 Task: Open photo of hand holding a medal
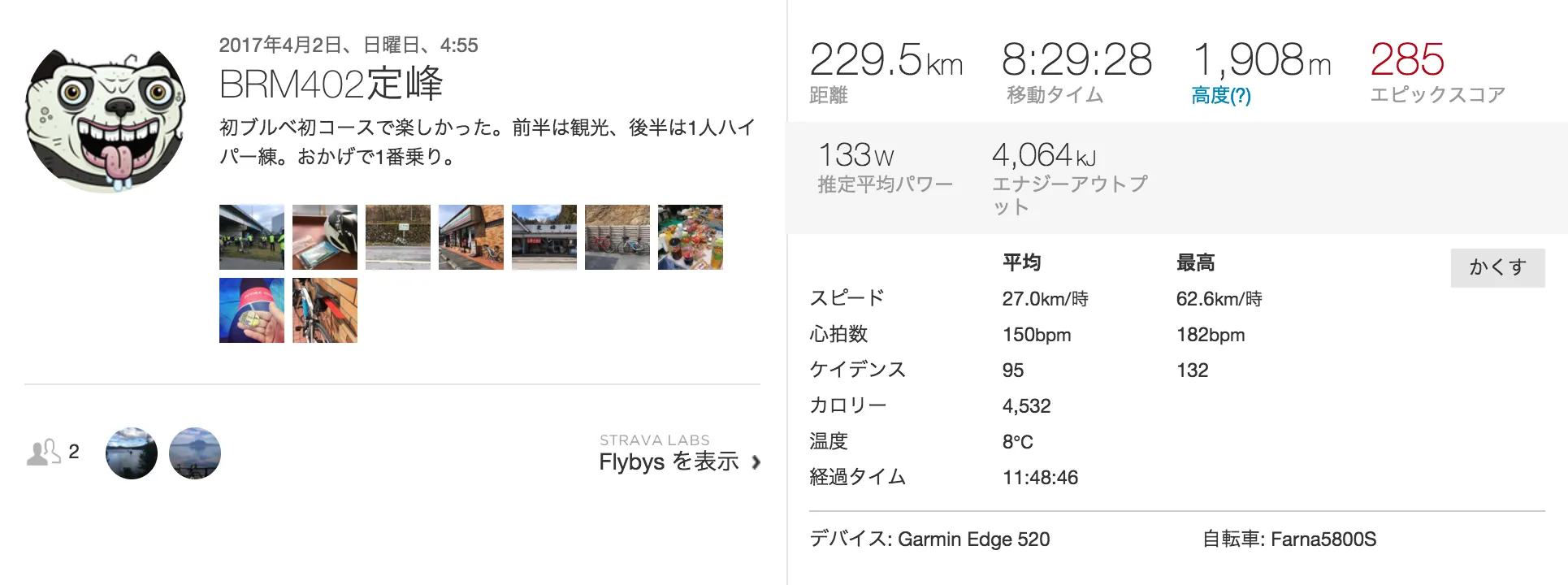tap(252, 310)
